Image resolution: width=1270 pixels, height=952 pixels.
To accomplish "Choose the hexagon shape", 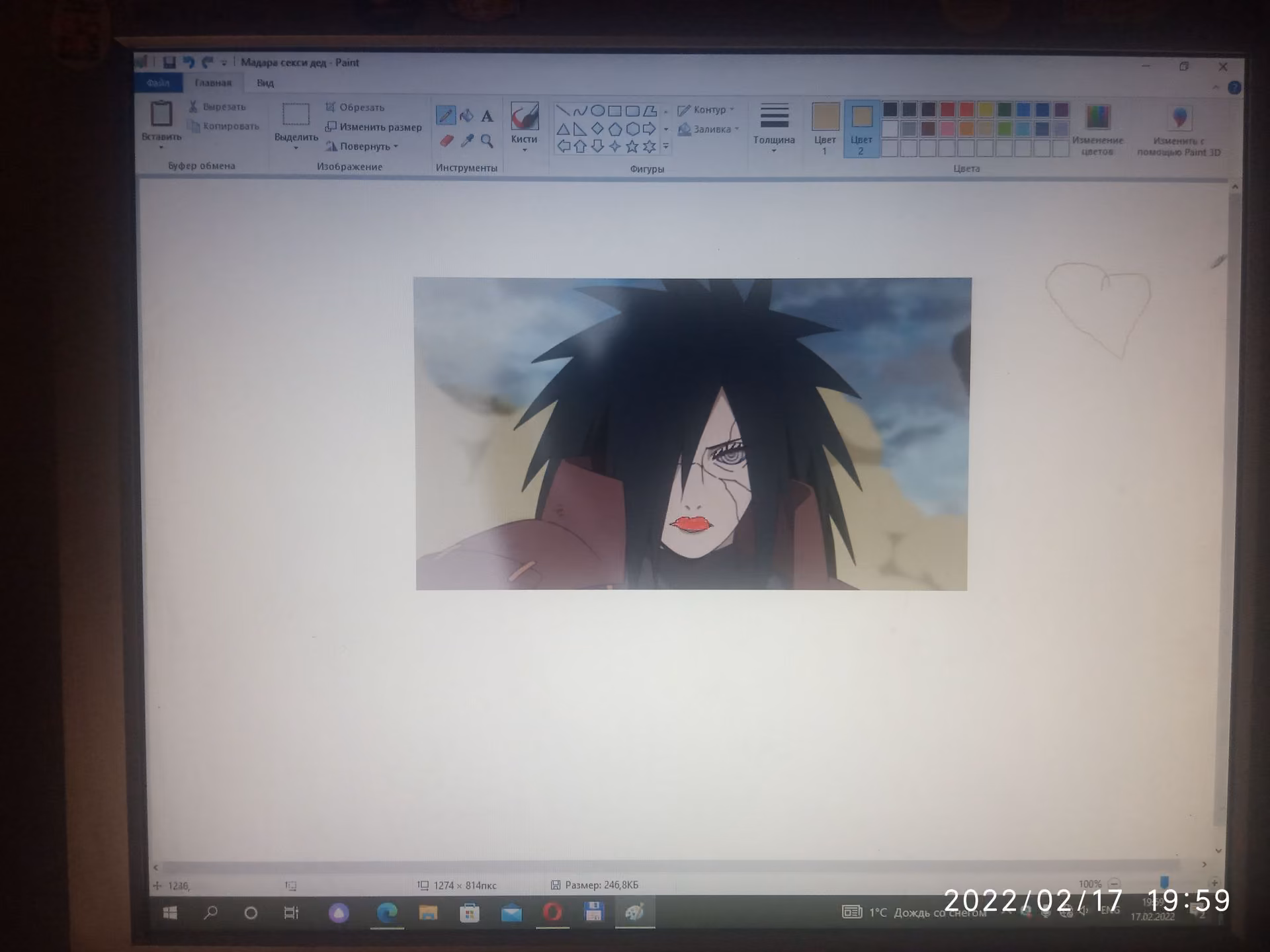I will point(632,128).
